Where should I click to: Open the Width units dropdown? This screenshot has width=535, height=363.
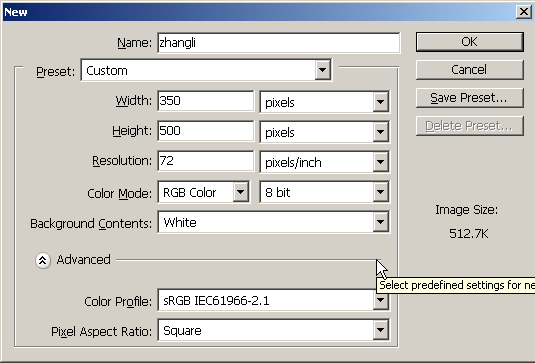[324, 102]
